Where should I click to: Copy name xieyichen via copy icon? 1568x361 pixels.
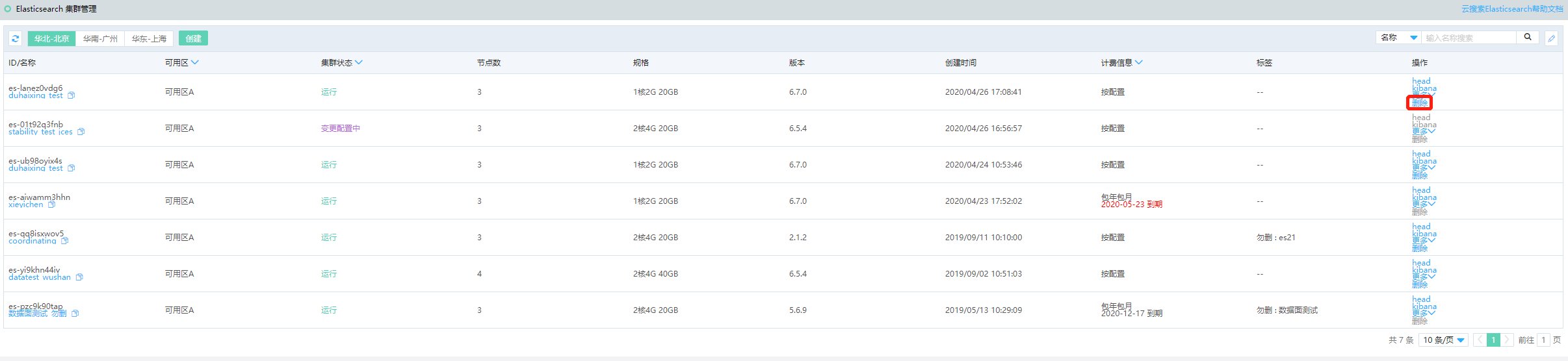point(51,205)
